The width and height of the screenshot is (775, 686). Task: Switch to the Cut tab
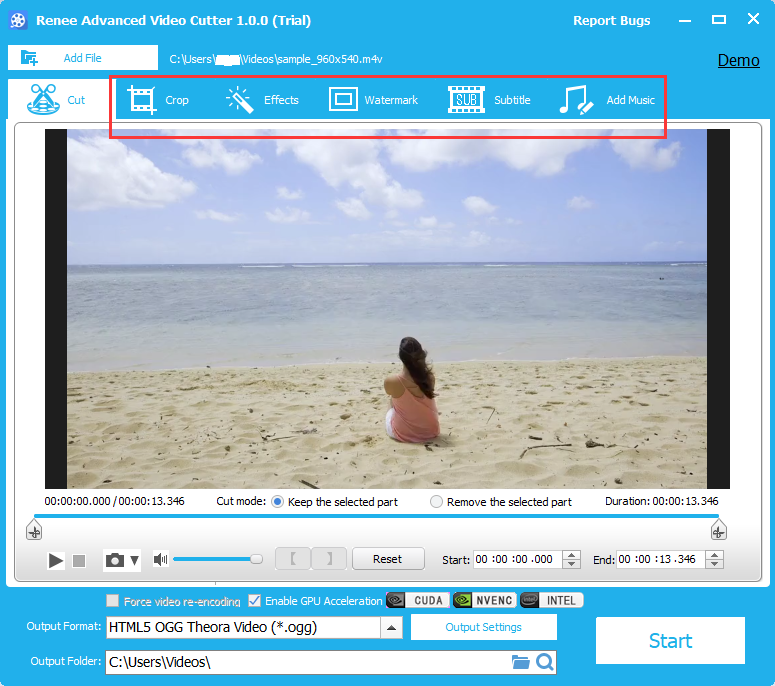[x=58, y=100]
